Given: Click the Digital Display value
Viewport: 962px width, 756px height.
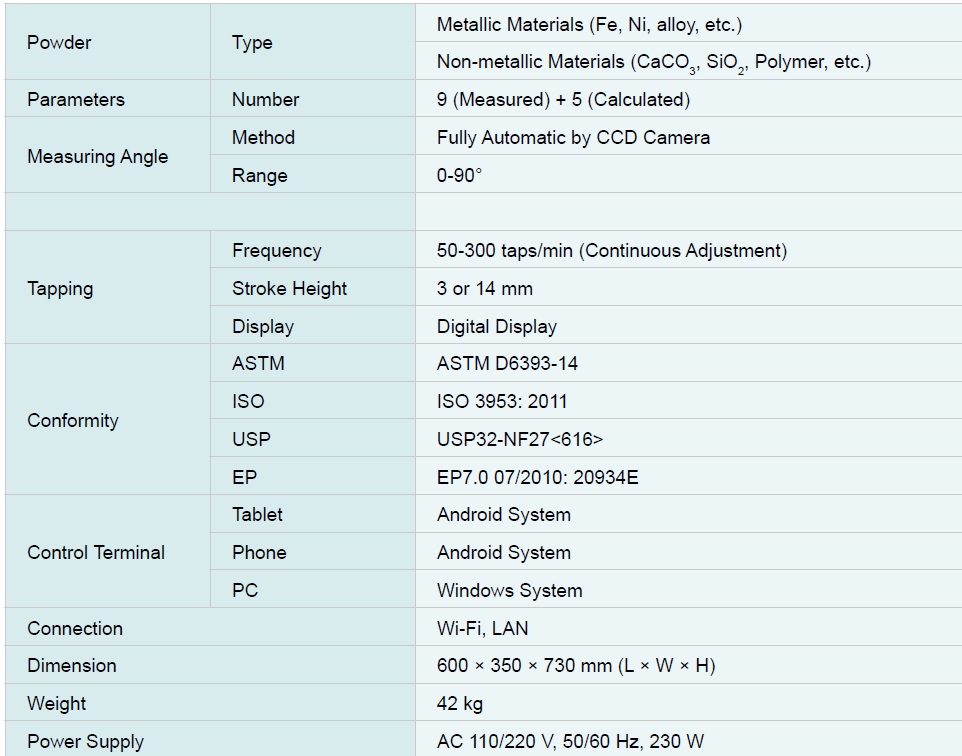Looking at the screenshot, I should [x=496, y=327].
